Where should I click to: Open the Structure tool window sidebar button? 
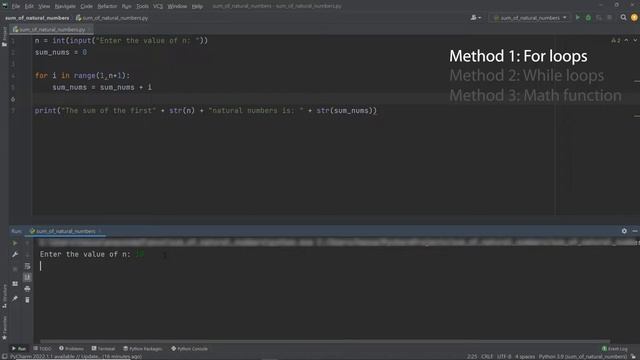pyautogui.click(x=4, y=296)
